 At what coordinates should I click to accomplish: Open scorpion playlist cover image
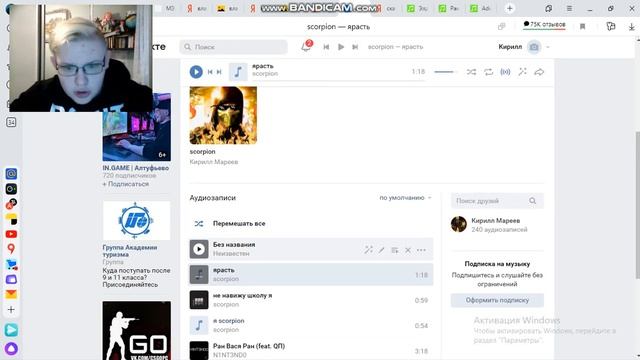(223, 115)
